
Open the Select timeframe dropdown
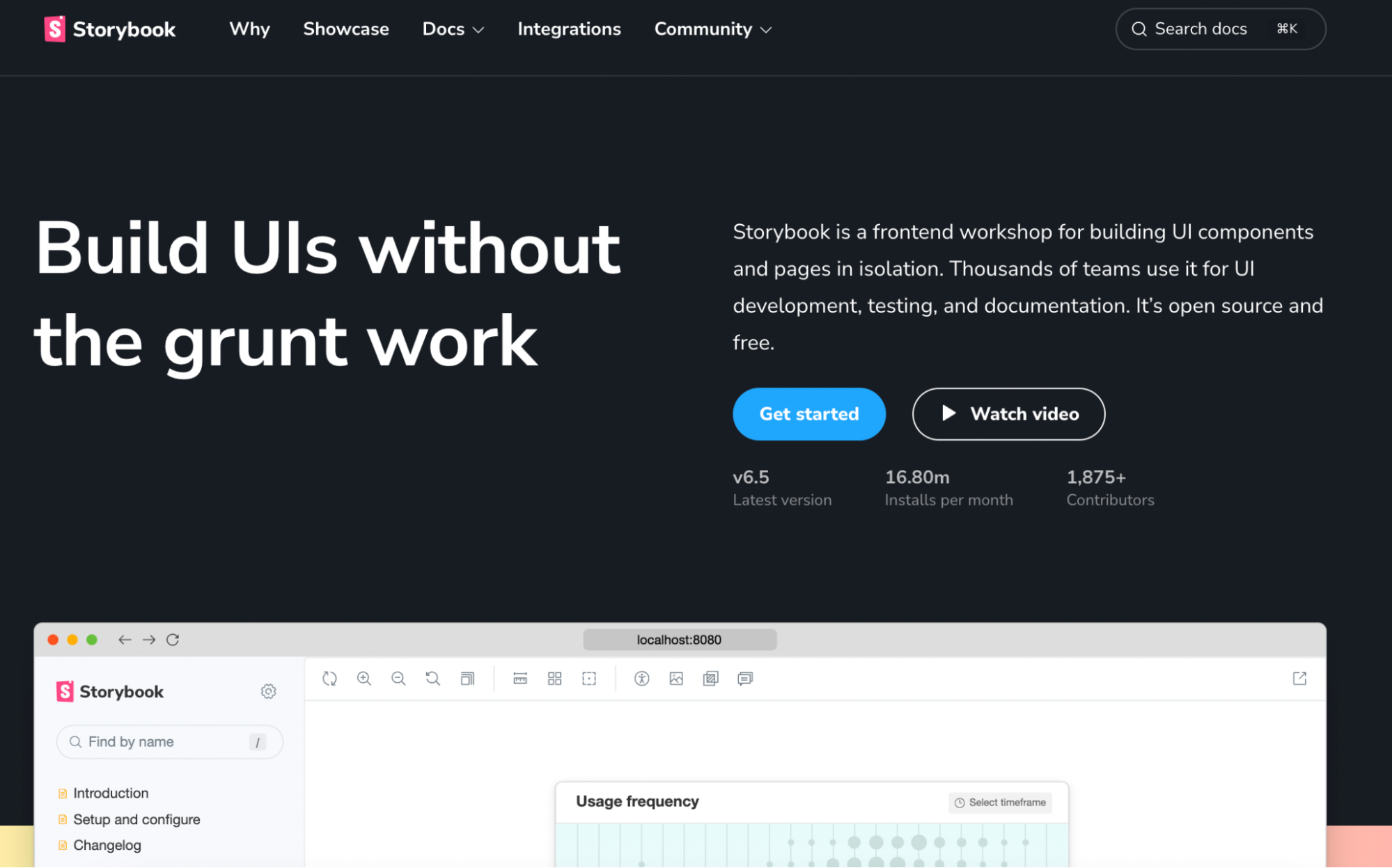(1000, 803)
